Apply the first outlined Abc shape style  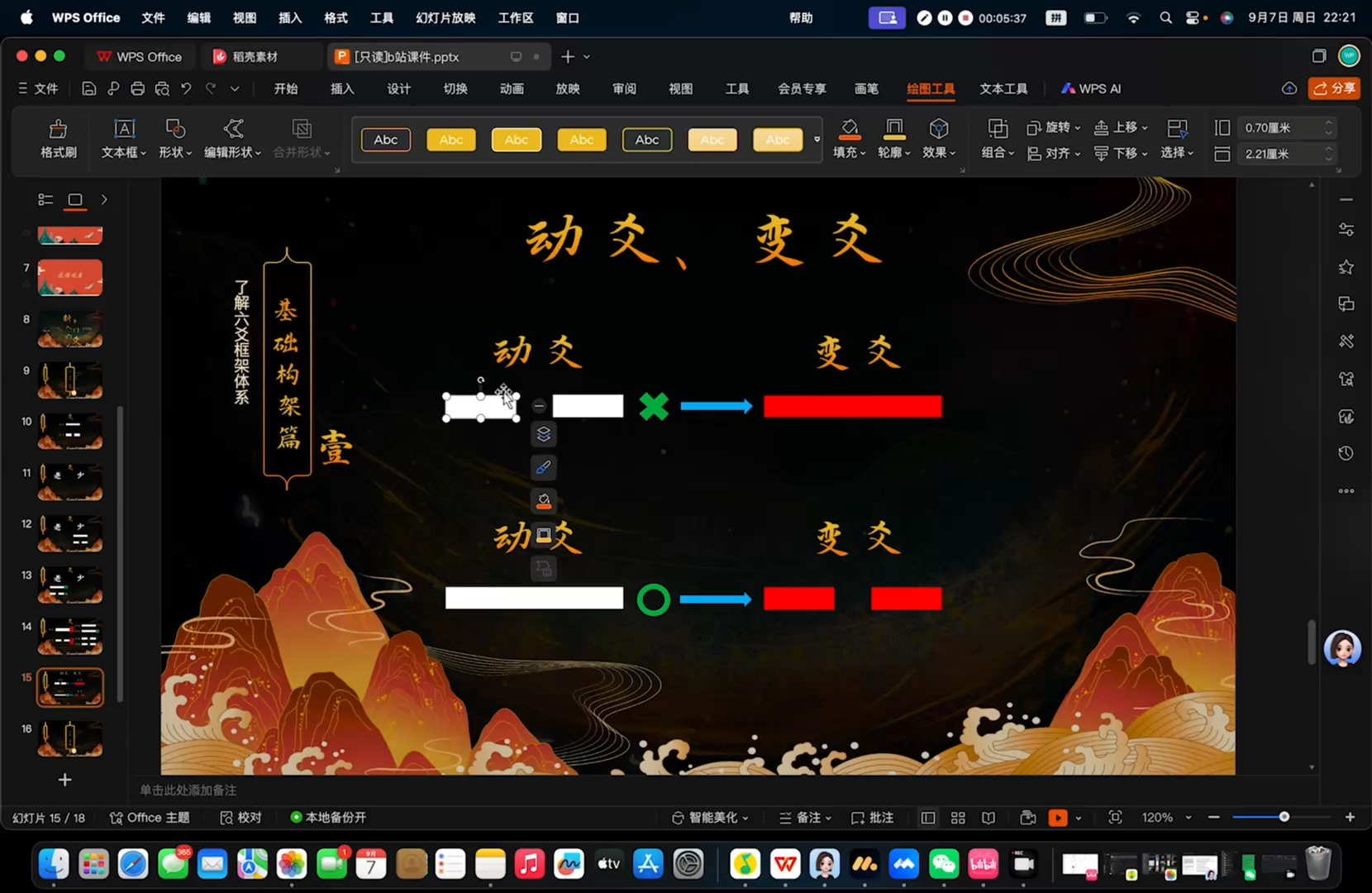click(x=386, y=140)
